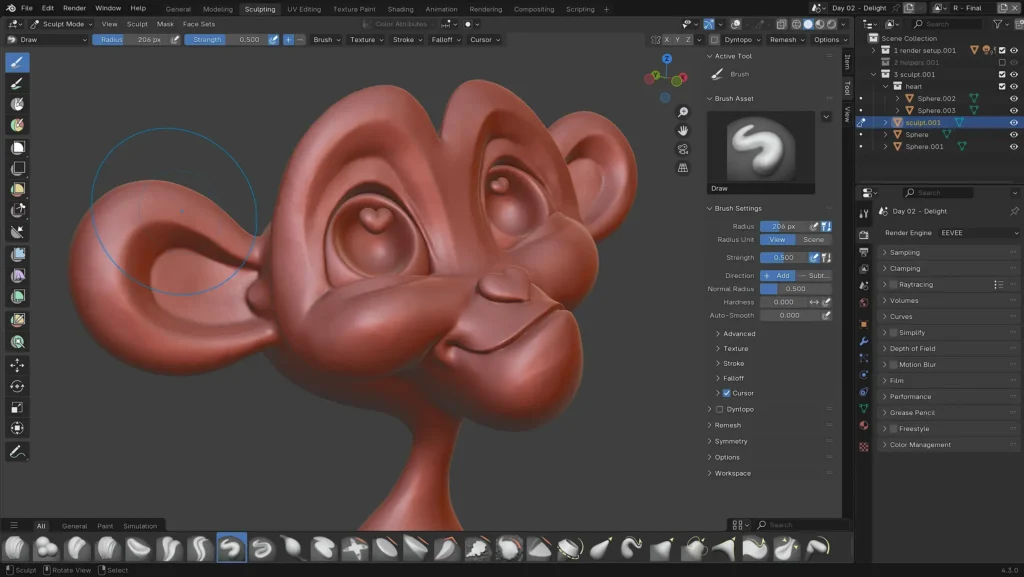Switch to the UV Editing workspace tab

[x=304, y=9]
